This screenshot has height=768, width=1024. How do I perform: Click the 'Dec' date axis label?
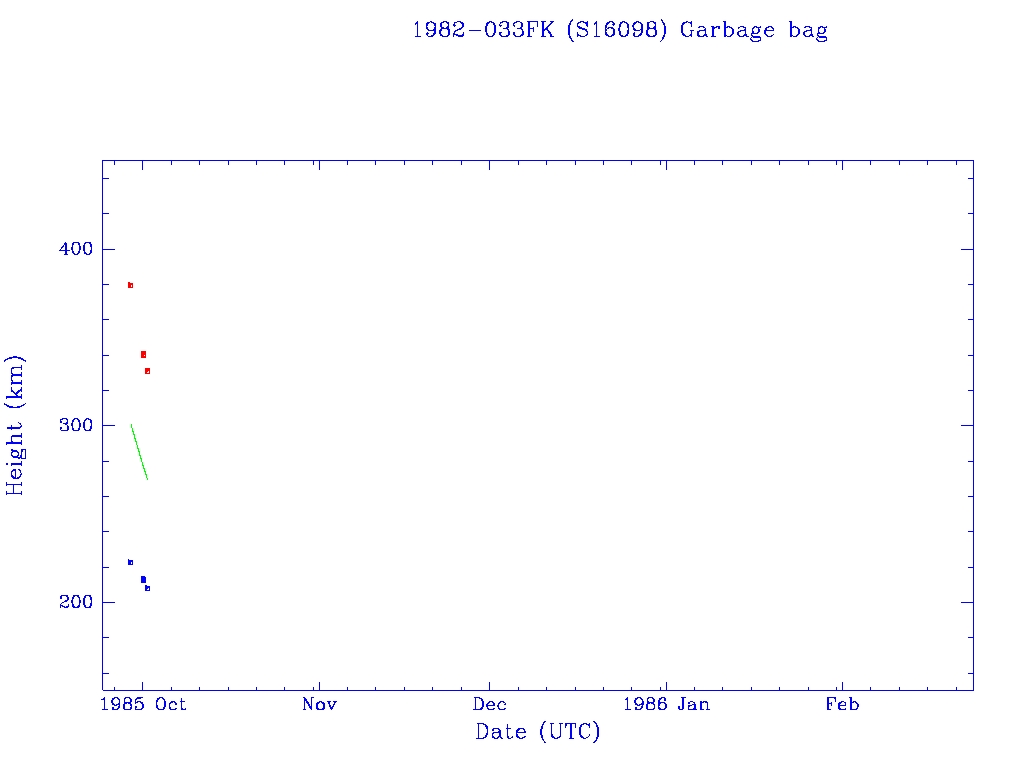(x=490, y=705)
